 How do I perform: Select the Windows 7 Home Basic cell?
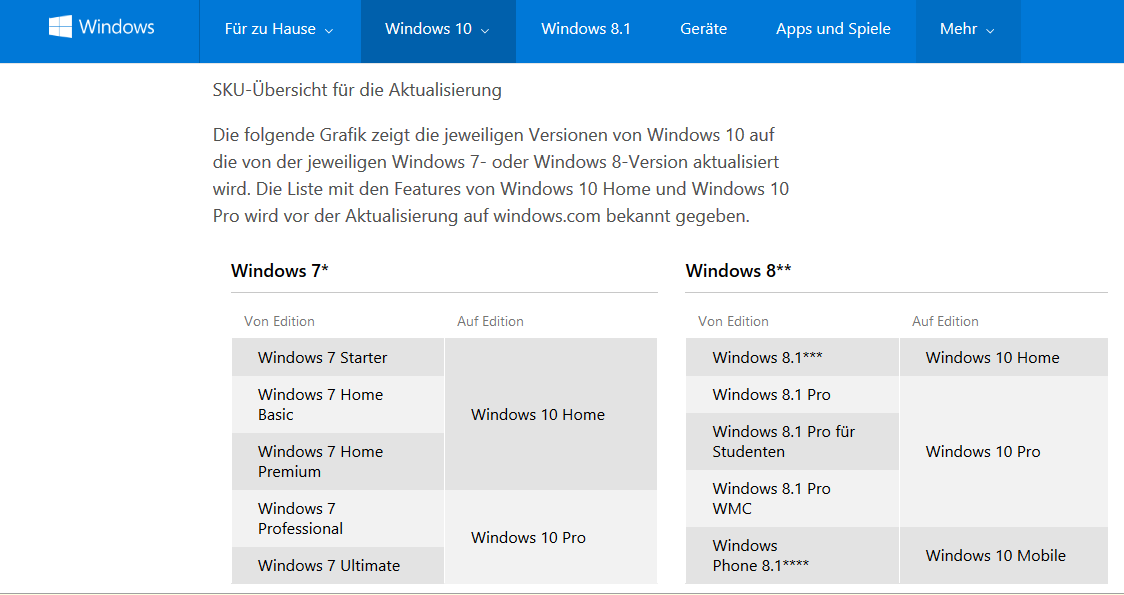pos(338,404)
